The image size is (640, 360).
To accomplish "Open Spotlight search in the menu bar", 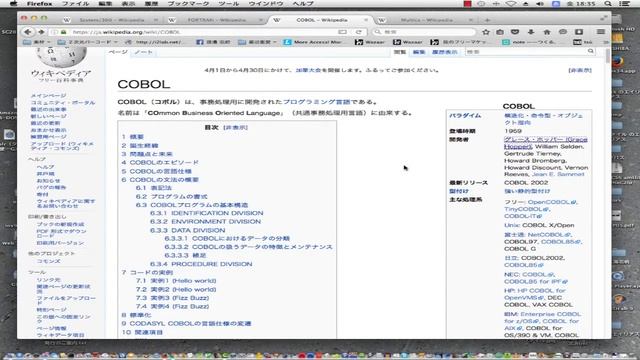I will click(x=608, y=4).
